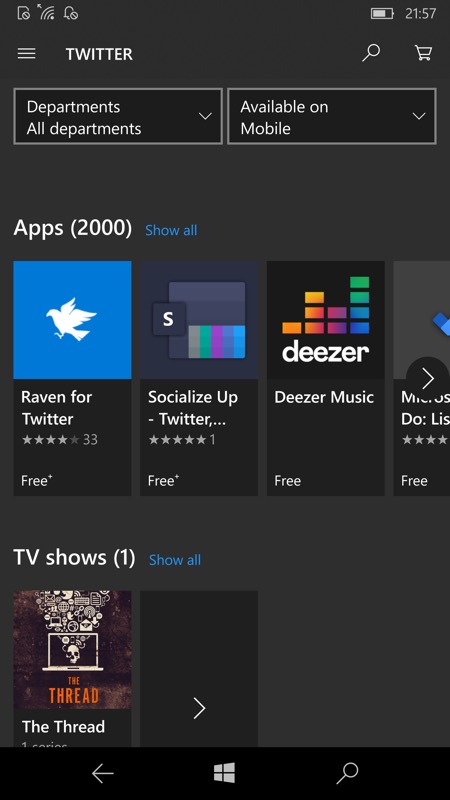Open the Deezer Music app icon
The height and width of the screenshot is (800, 450).
[326, 320]
